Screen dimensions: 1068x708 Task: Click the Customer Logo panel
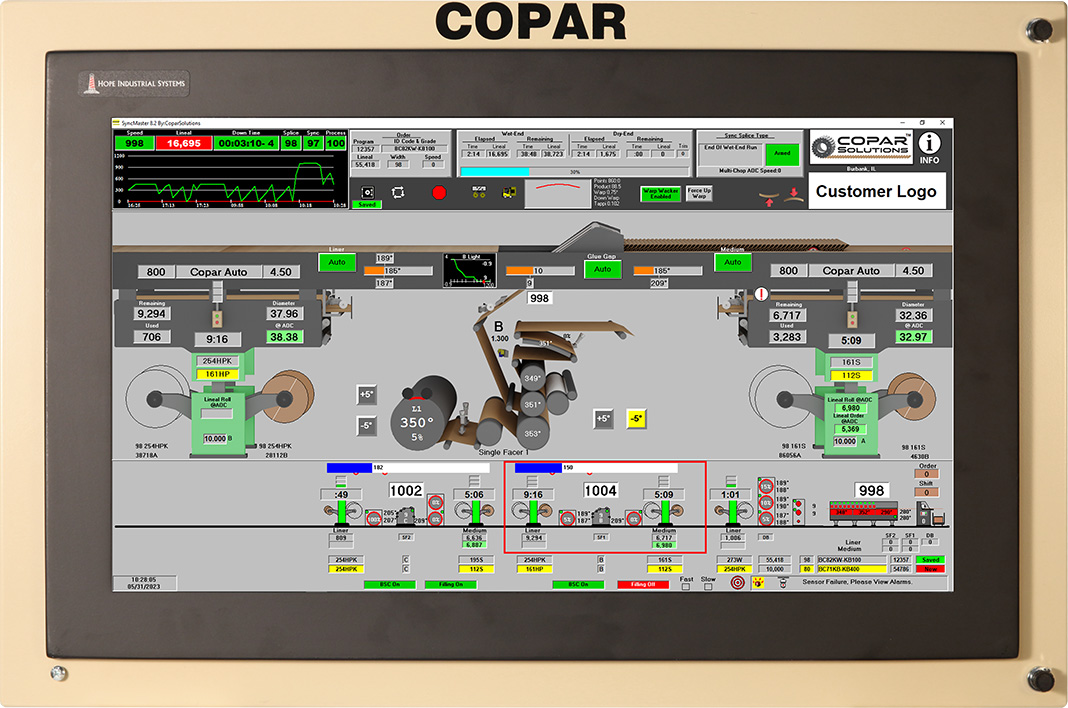[877, 191]
